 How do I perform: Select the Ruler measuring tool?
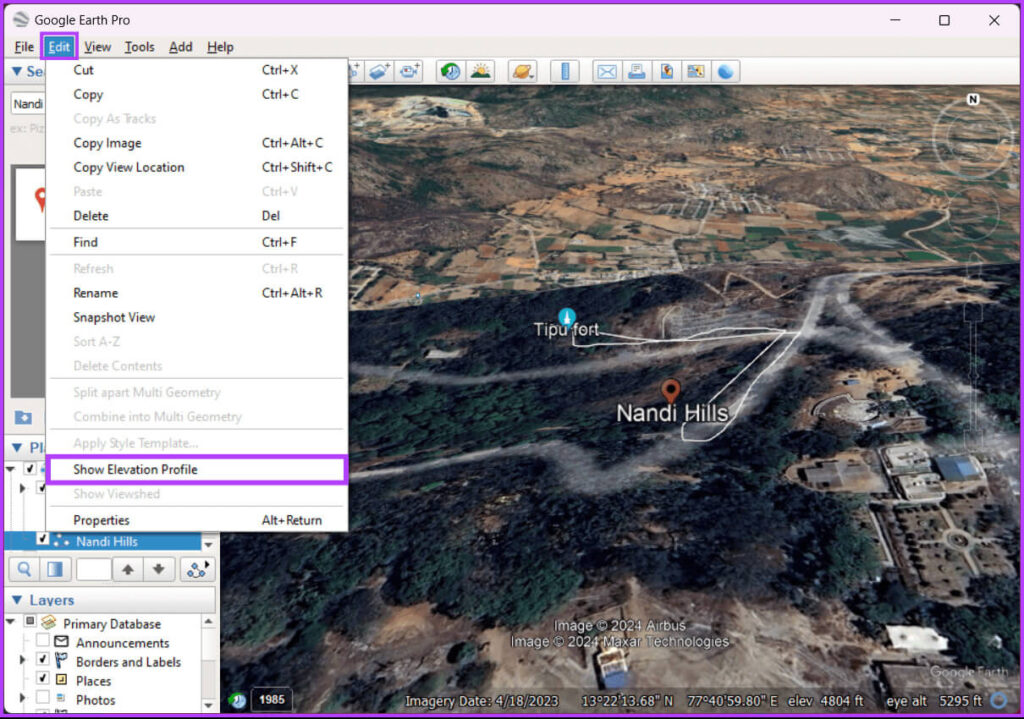click(565, 71)
